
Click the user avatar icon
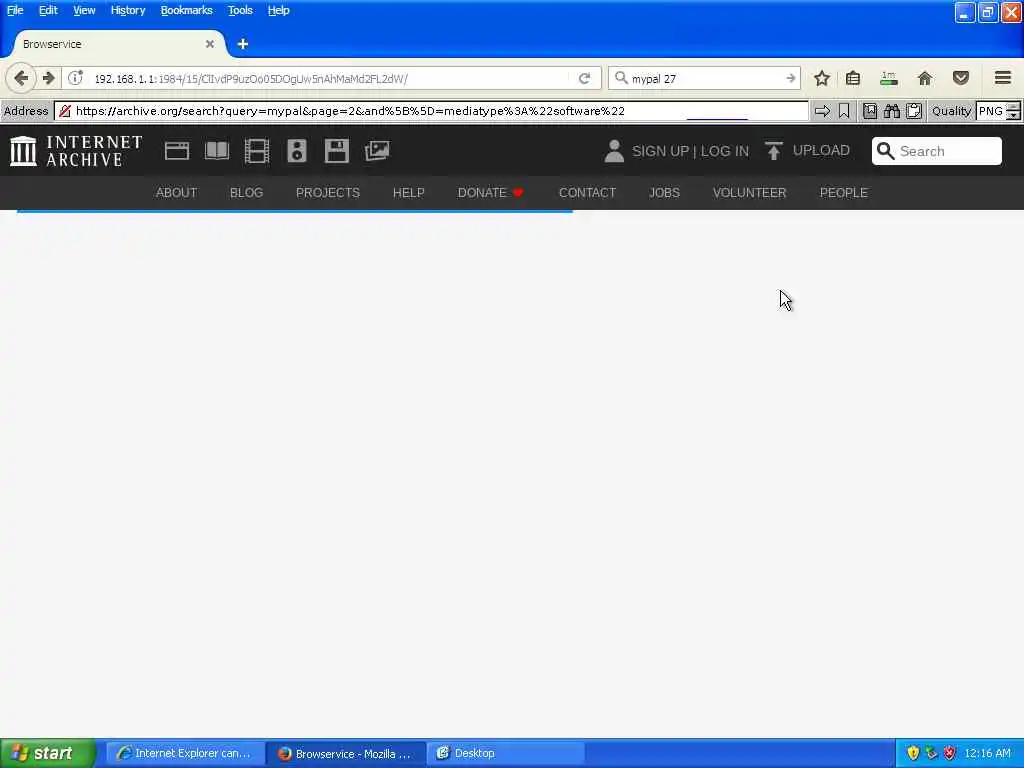pyautogui.click(x=614, y=151)
